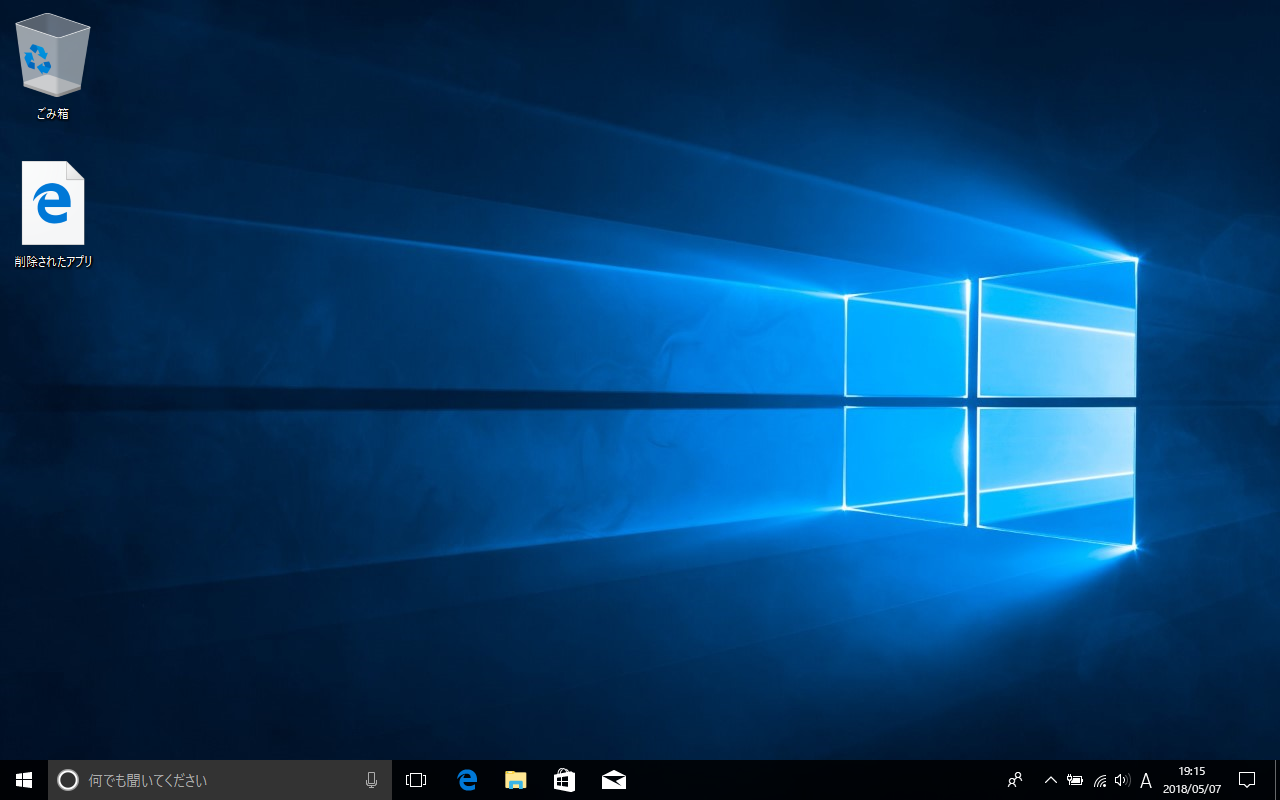Open Task View from the taskbar
This screenshot has height=800, width=1280.
point(416,780)
